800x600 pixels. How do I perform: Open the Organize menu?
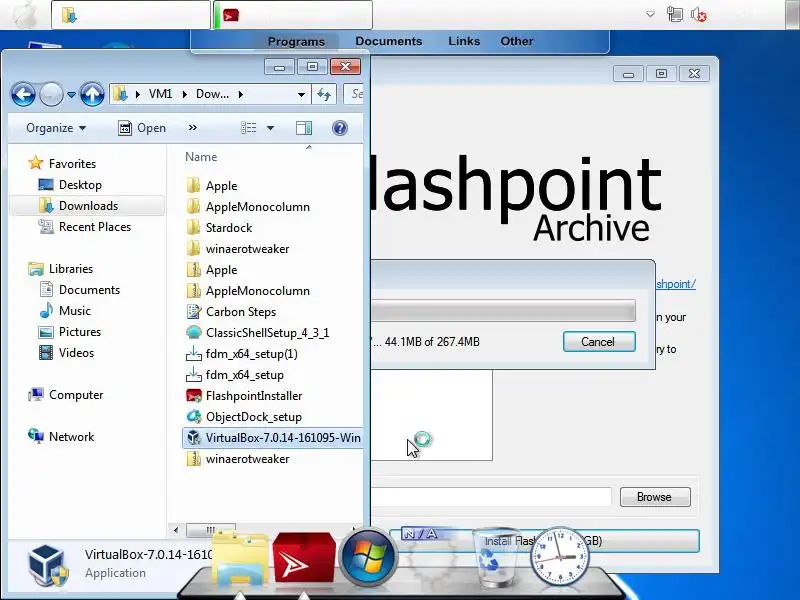pos(56,128)
